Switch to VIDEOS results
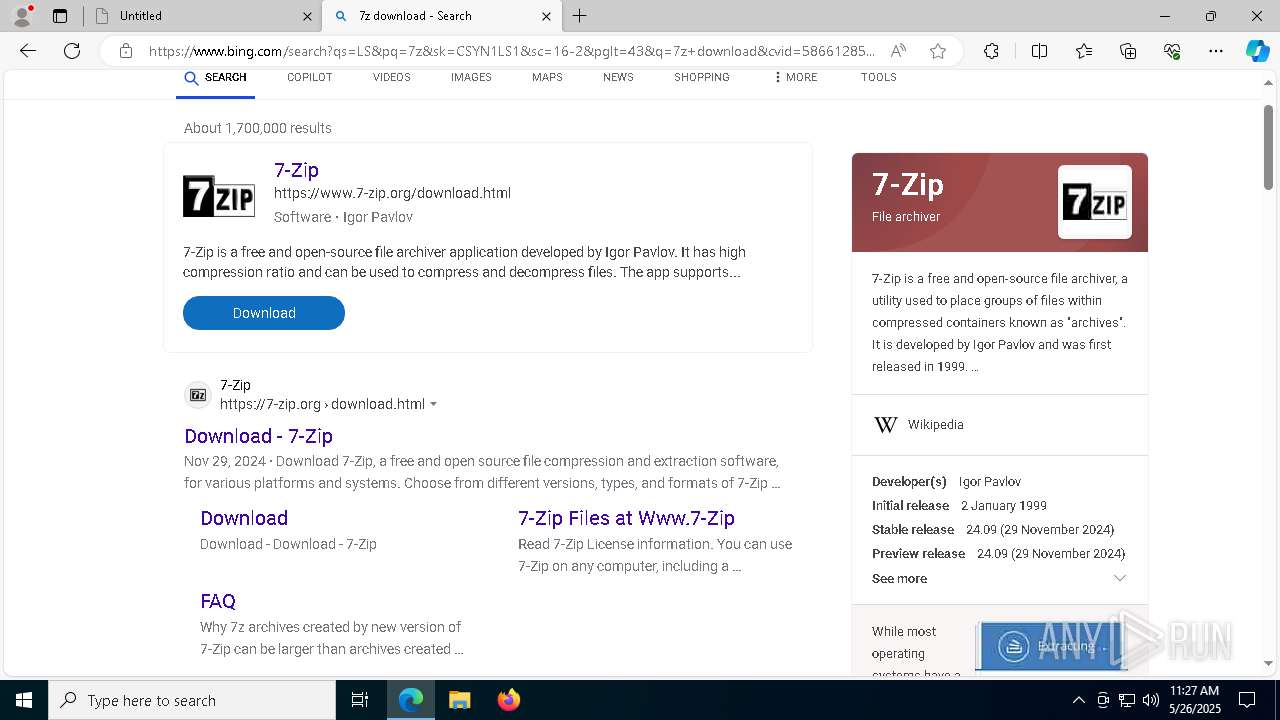Viewport: 1280px width, 720px height. coord(391,77)
